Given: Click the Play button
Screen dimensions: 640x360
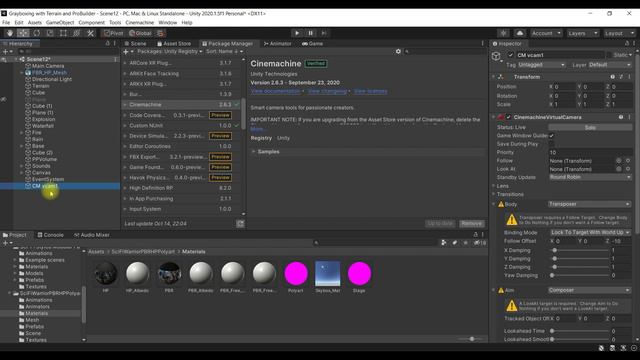Looking at the screenshot, I should (297, 33).
